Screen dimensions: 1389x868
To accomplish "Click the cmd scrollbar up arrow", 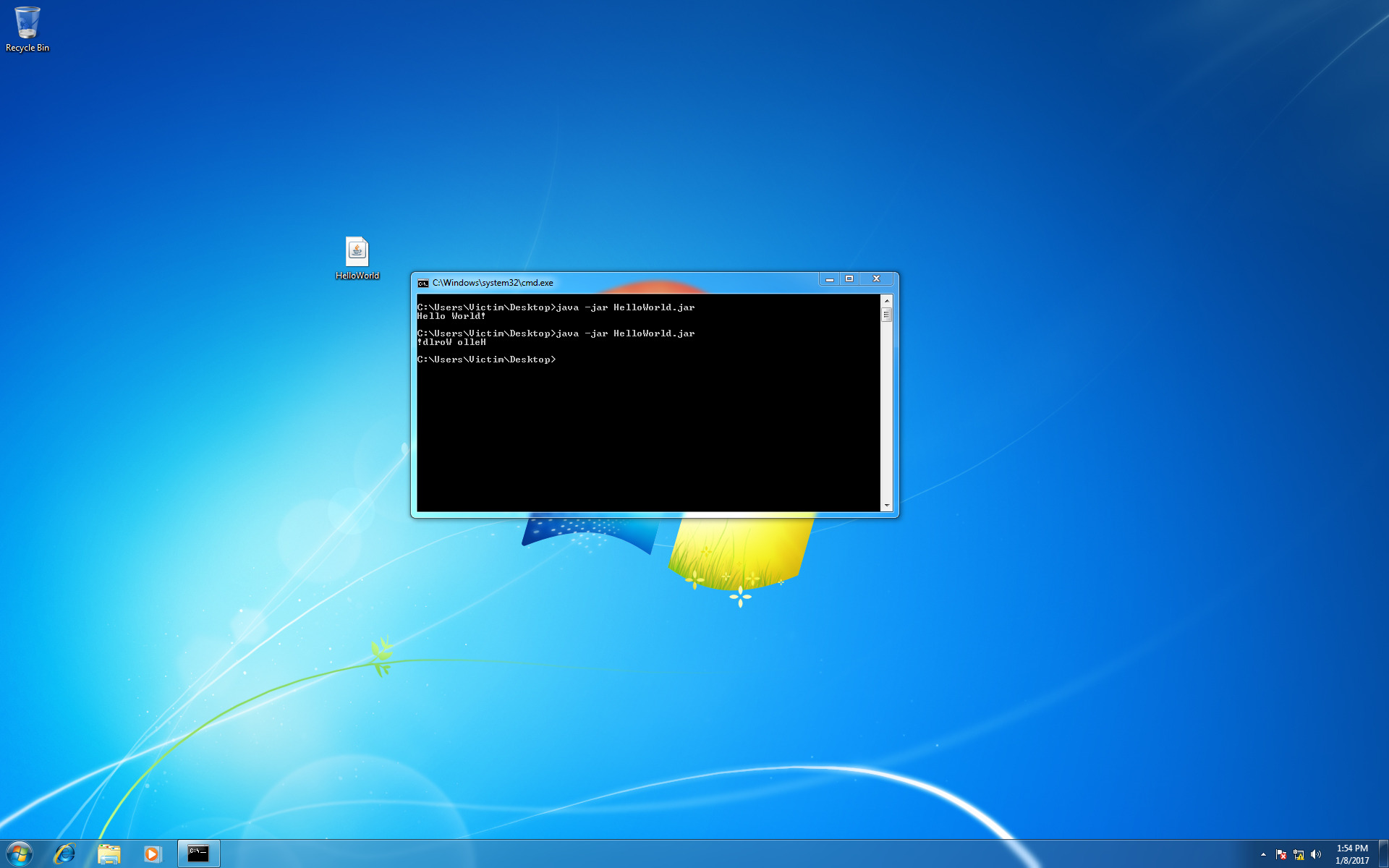I will [x=886, y=300].
